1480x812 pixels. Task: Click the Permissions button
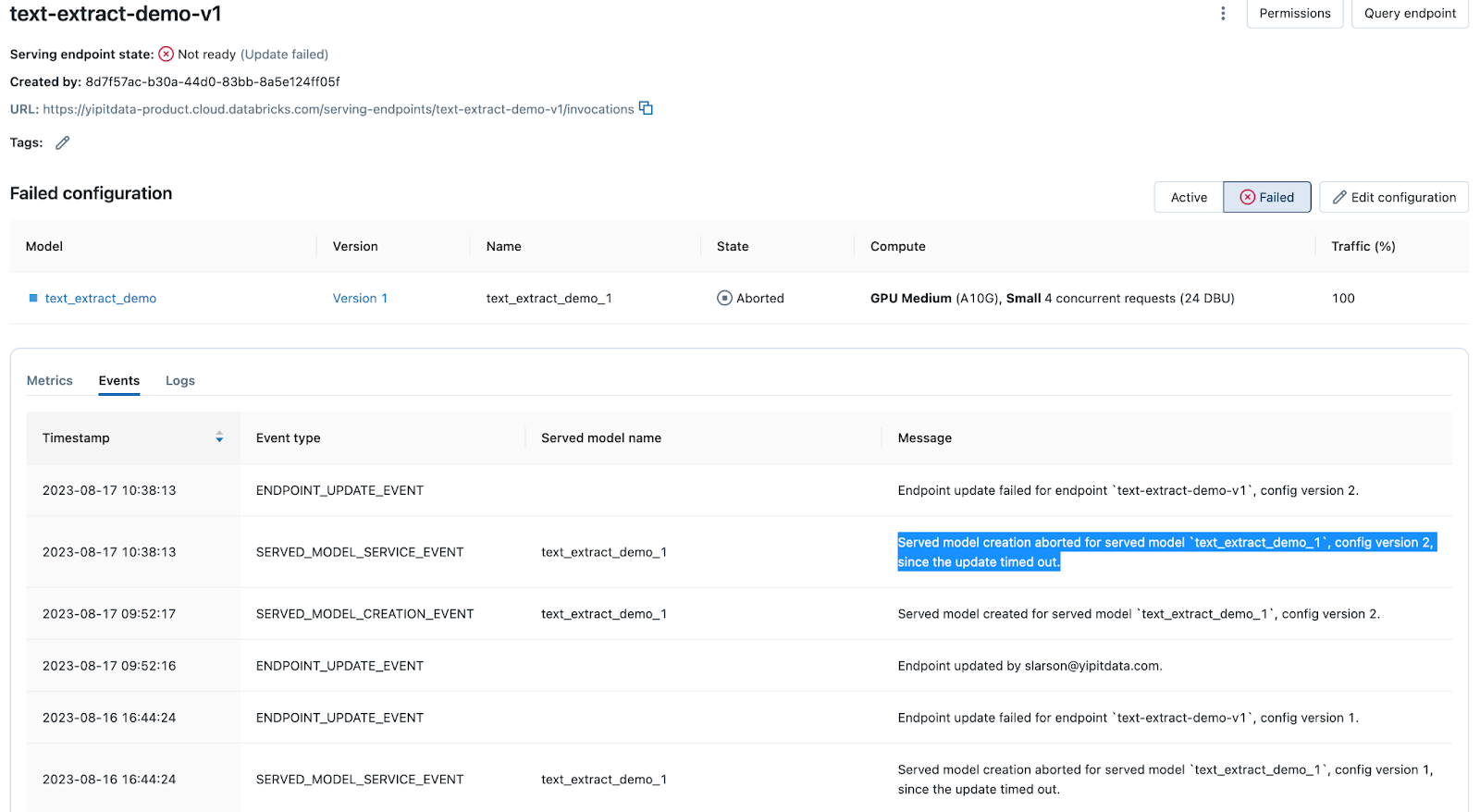pos(1294,14)
